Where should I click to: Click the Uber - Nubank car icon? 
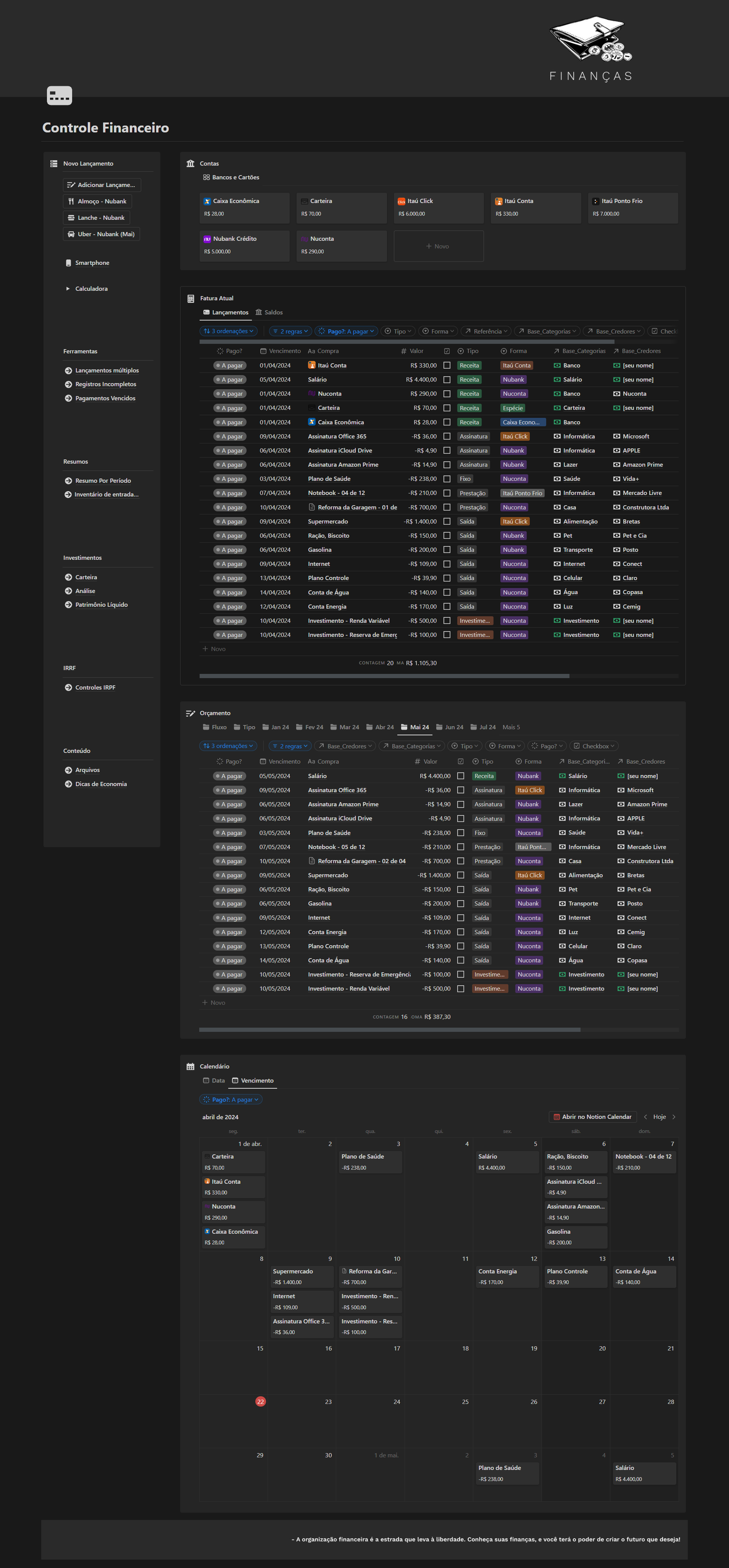71,234
